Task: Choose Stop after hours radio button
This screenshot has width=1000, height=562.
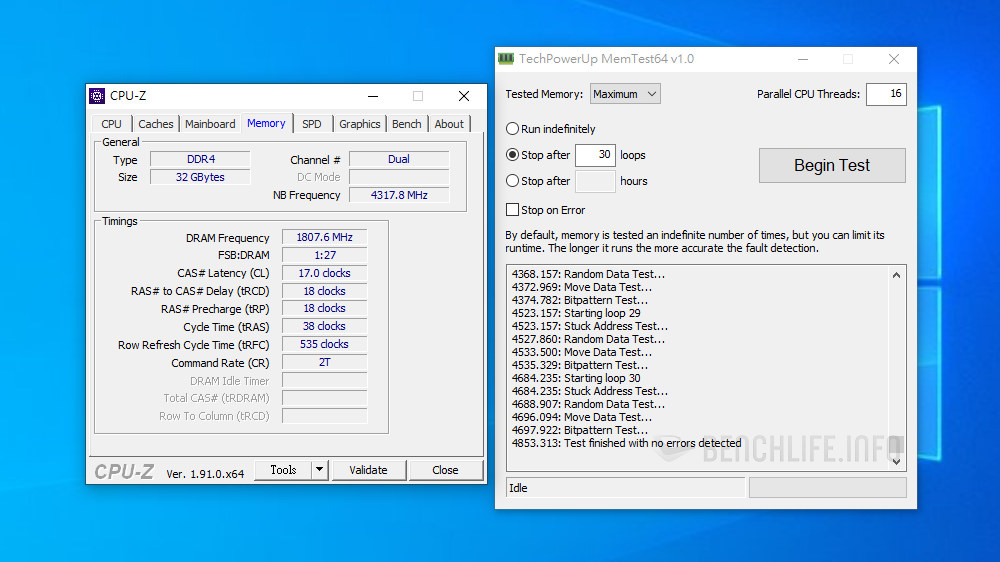Action: (x=513, y=181)
